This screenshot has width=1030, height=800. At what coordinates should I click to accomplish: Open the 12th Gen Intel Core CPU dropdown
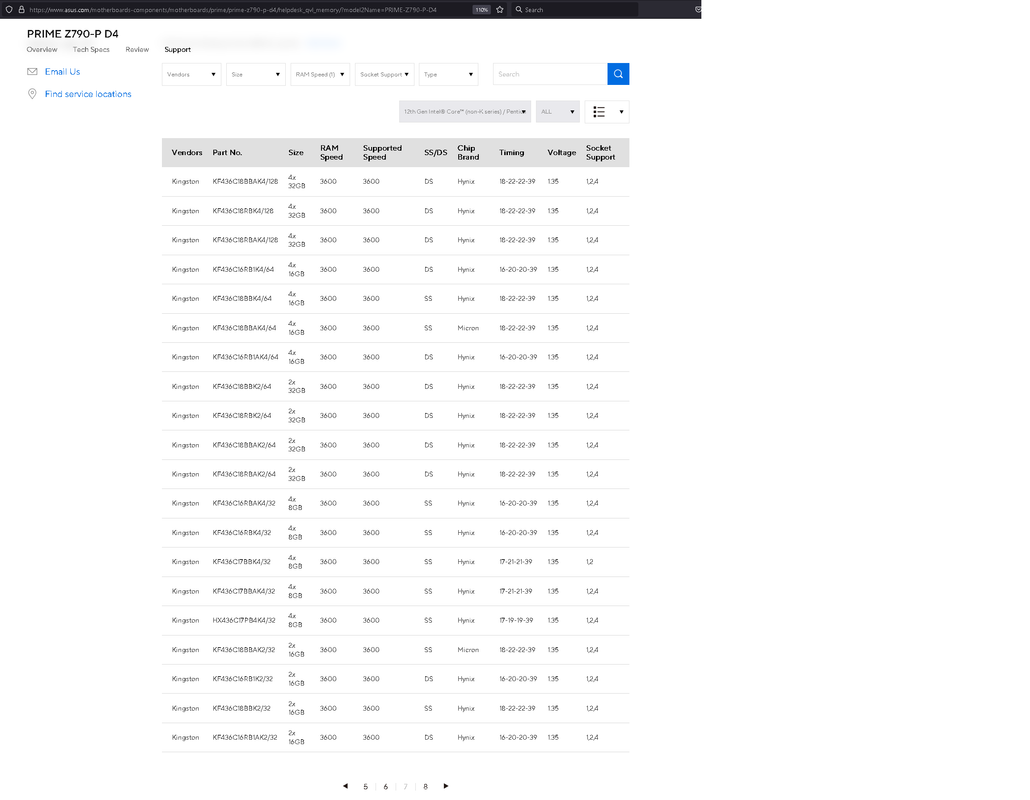(x=465, y=112)
